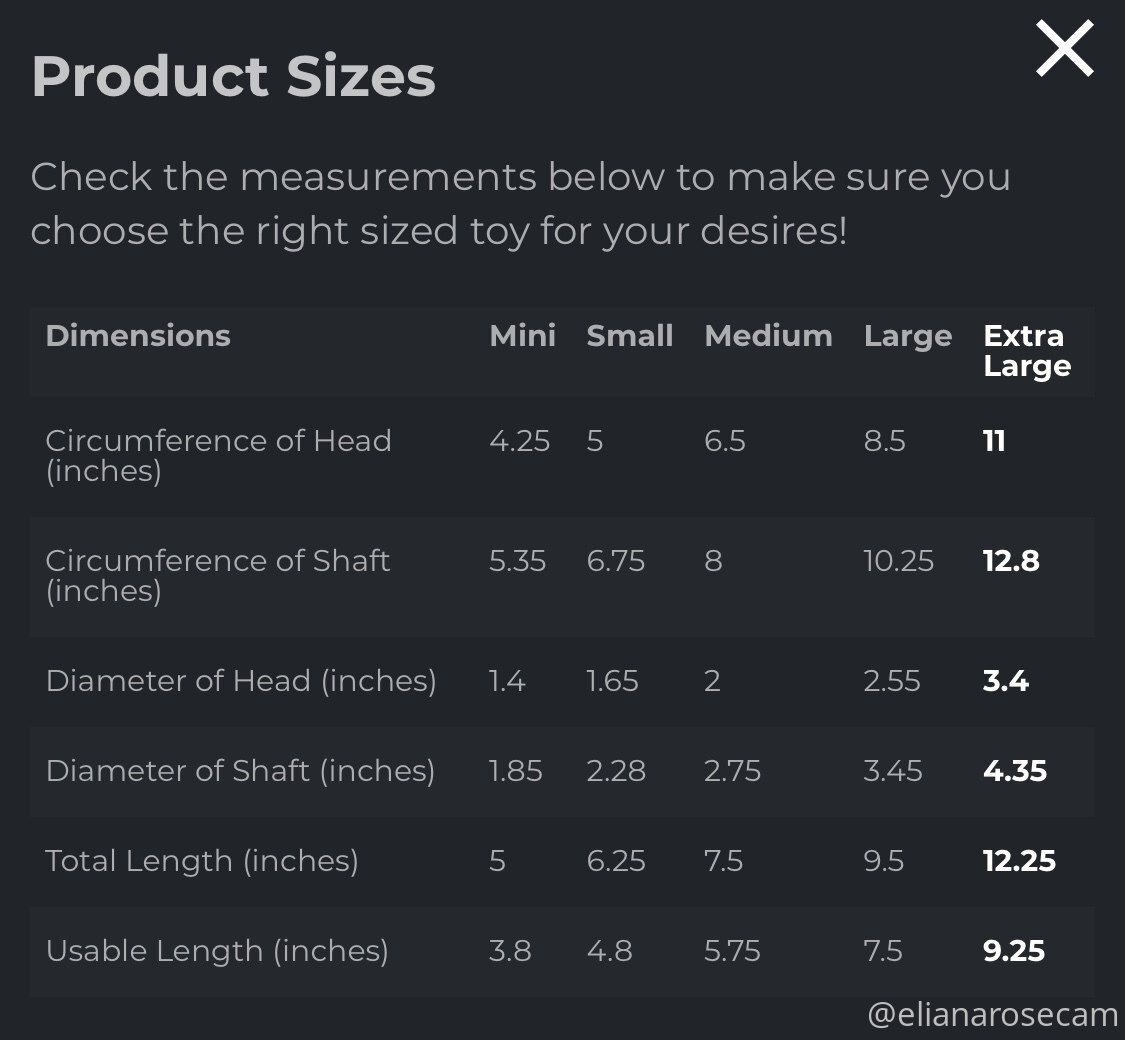Click the Diameter of Shaft row label

240,771
